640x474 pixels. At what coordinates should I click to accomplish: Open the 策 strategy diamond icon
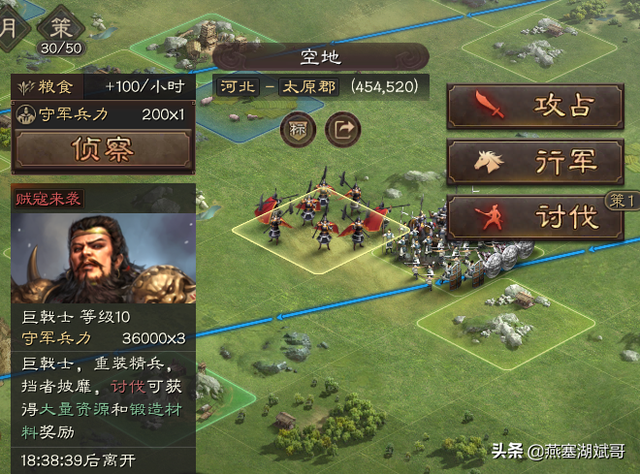tap(61, 28)
